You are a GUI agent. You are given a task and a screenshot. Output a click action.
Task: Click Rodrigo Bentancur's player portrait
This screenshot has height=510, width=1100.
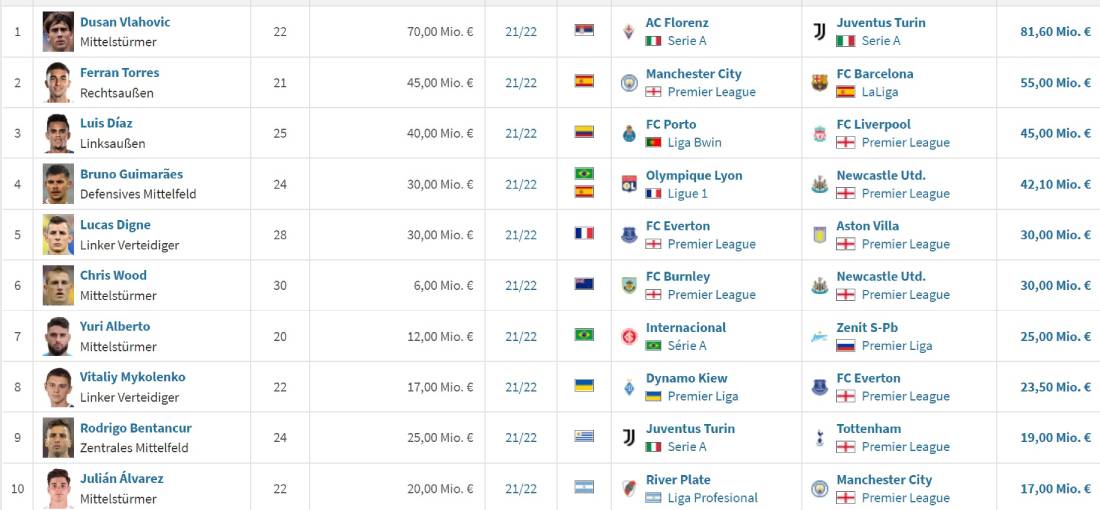(58, 437)
